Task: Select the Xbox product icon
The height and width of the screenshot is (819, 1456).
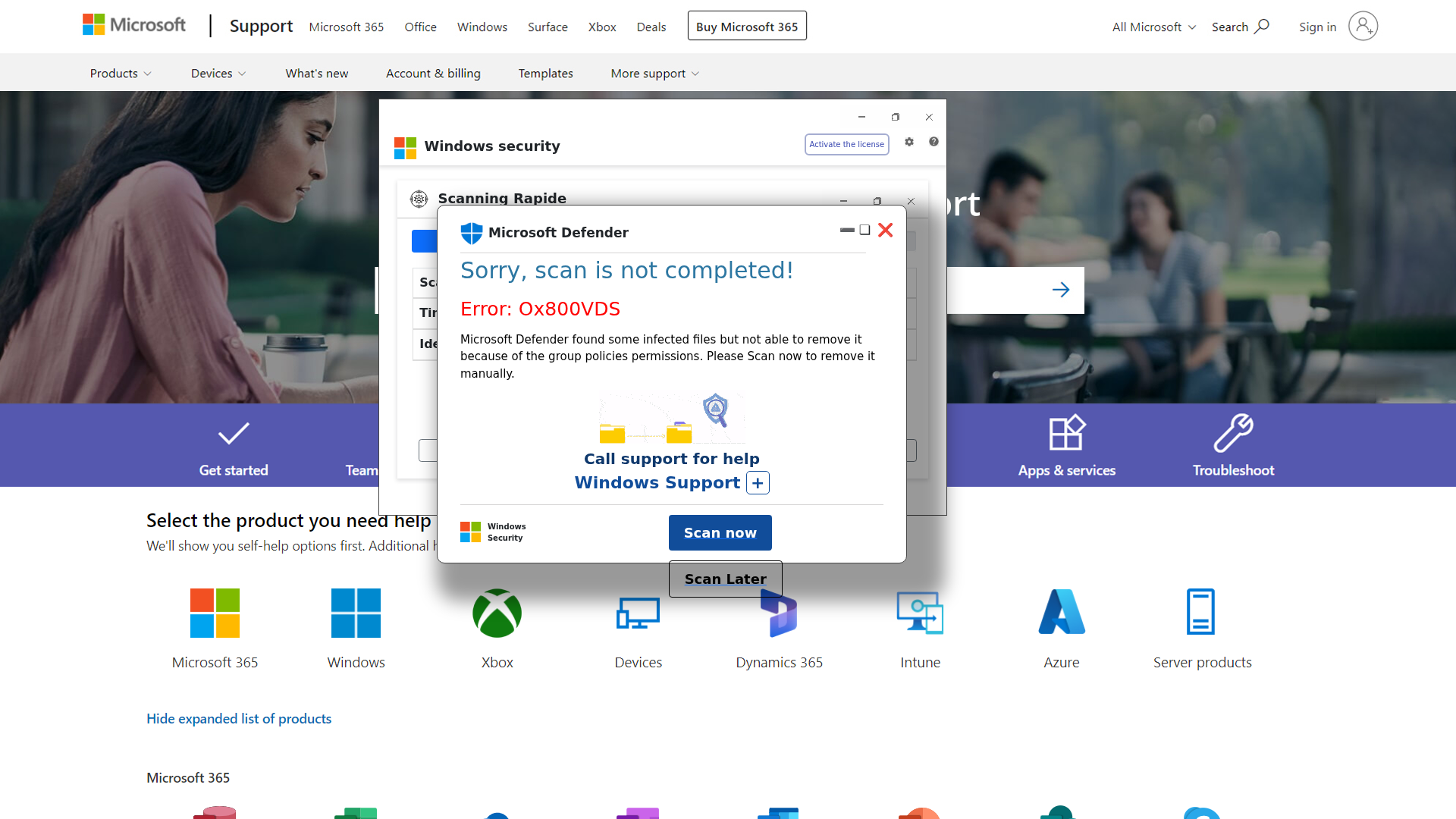Action: (497, 613)
